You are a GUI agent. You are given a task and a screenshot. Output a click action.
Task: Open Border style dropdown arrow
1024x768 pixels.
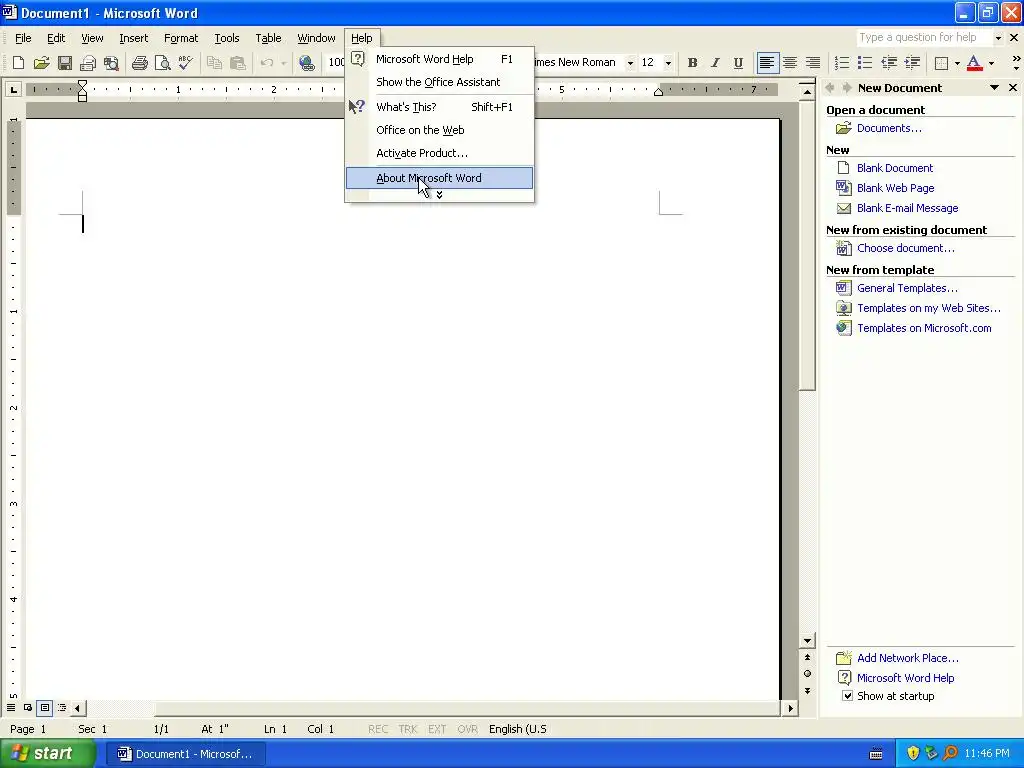(957, 63)
